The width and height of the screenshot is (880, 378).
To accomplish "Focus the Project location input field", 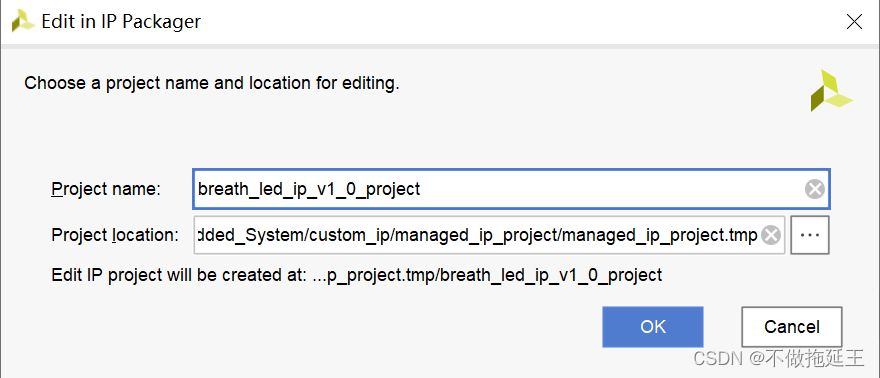I will click(x=489, y=236).
